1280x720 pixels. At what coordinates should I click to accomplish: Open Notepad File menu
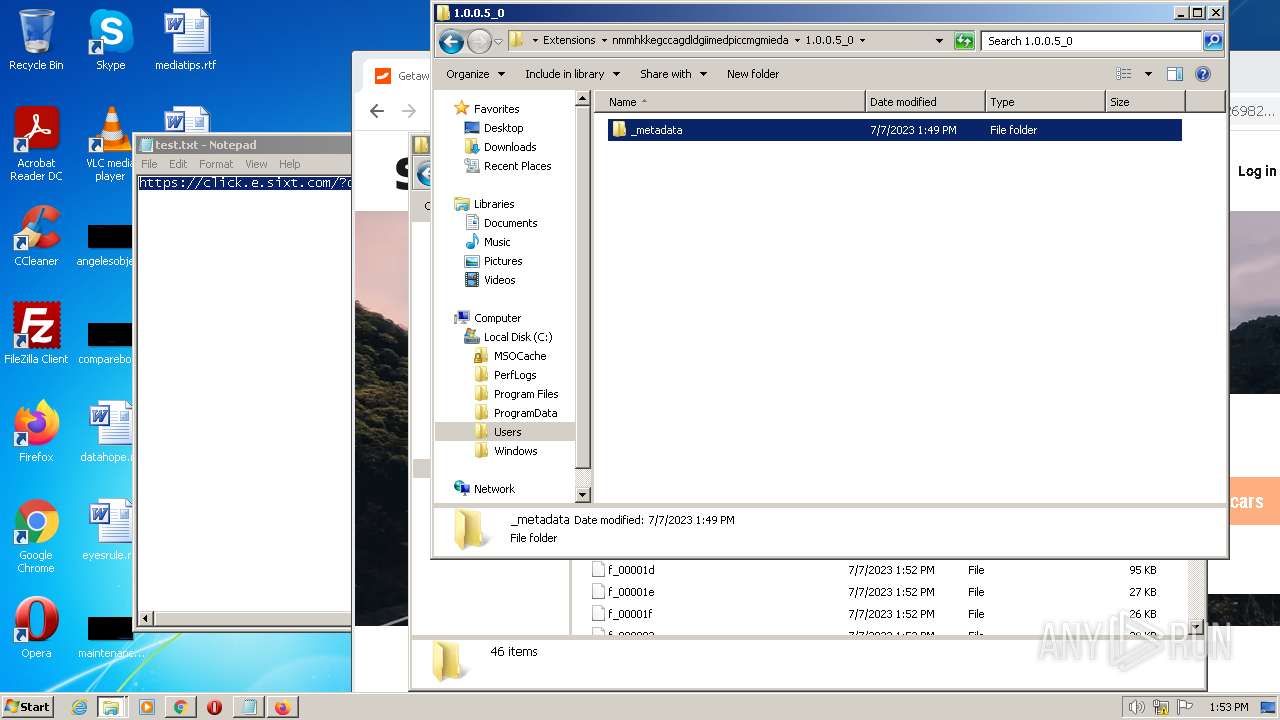(149, 164)
